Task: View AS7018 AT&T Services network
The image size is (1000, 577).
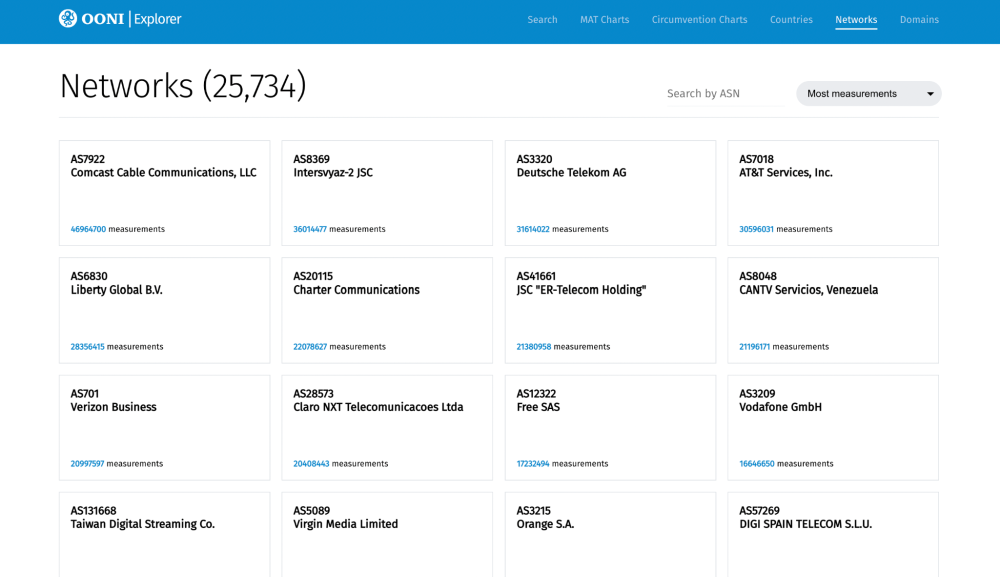Action: 832,193
